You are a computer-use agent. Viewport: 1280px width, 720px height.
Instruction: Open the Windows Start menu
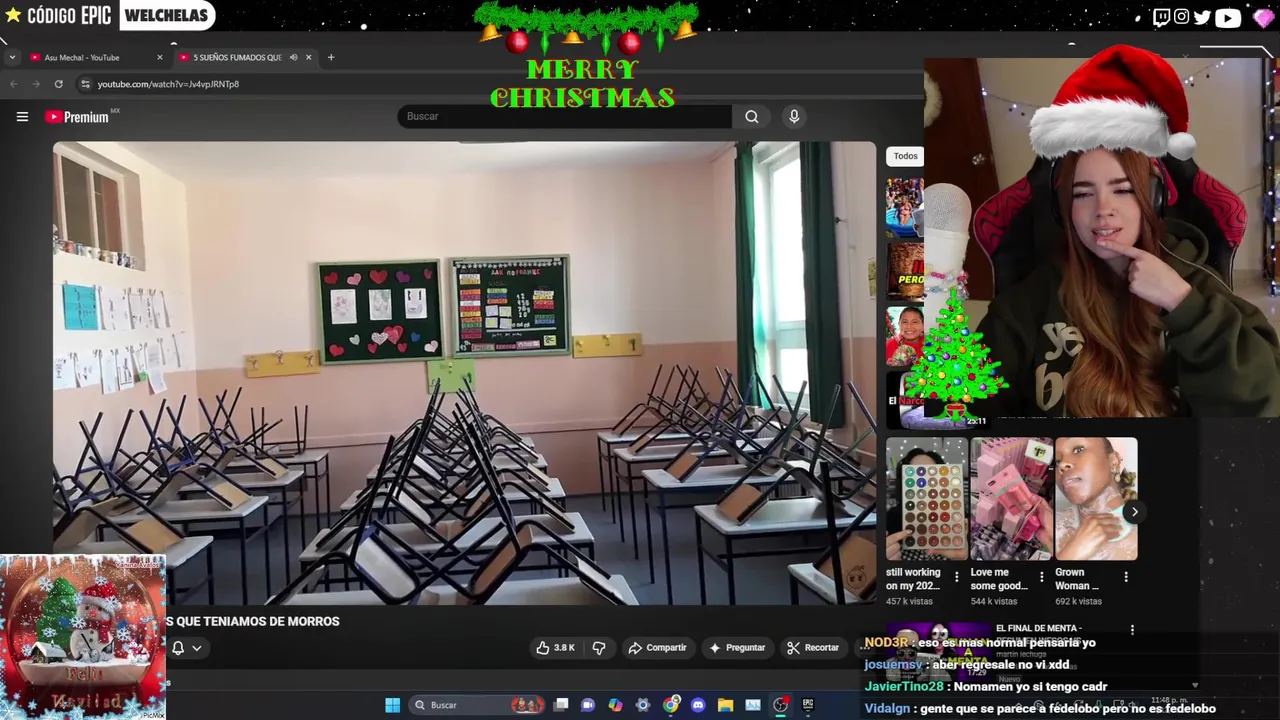tap(393, 705)
